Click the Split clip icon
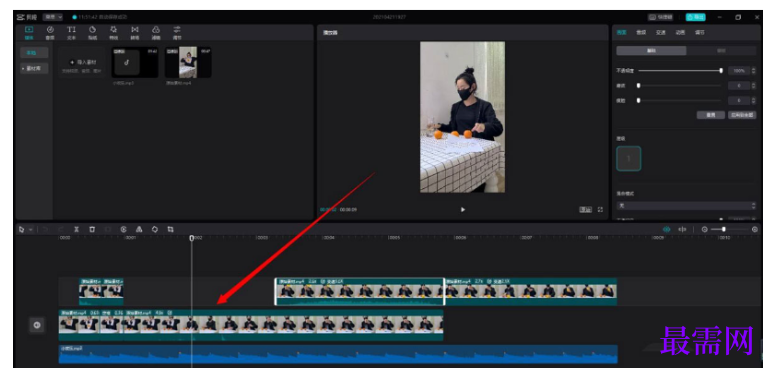This screenshot has height=372, width=772. pos(76,229)
